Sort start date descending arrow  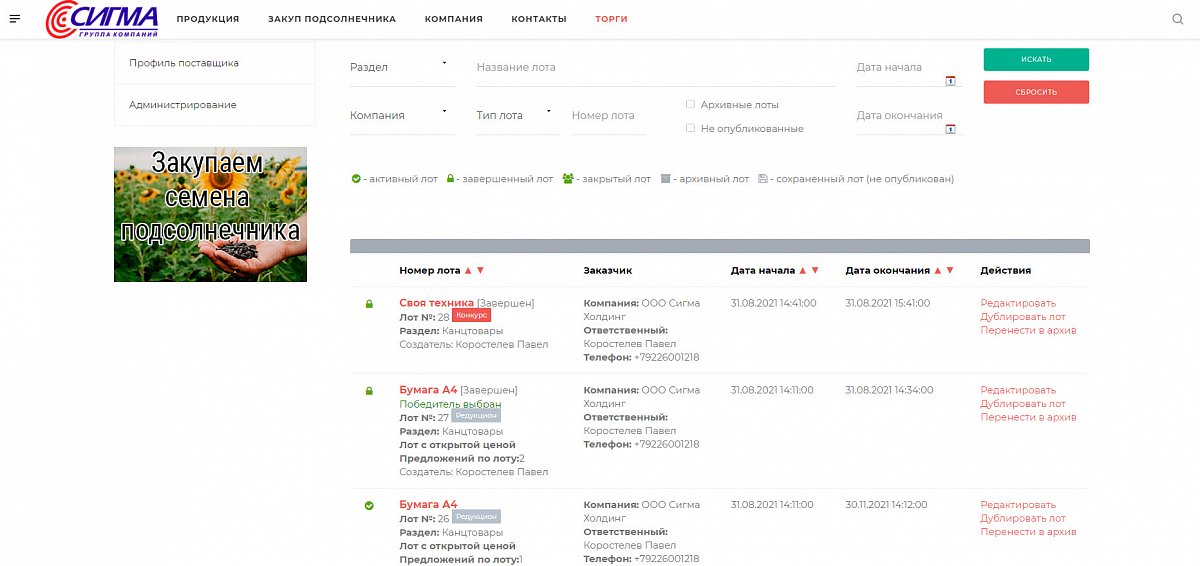click(x=815, y=270)
